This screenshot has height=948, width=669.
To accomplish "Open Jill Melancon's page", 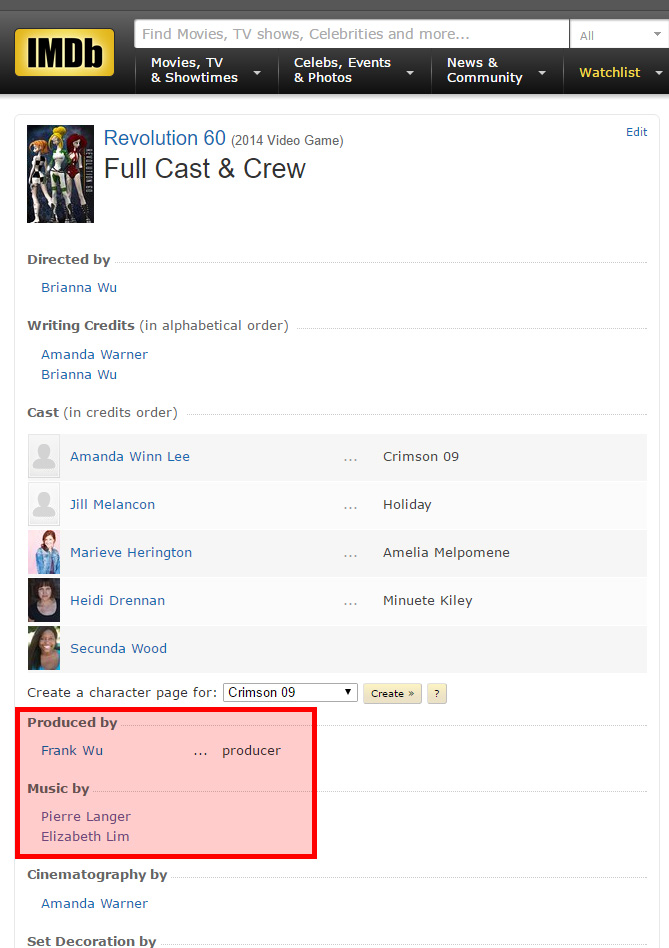I will click(x=112, y=504).
